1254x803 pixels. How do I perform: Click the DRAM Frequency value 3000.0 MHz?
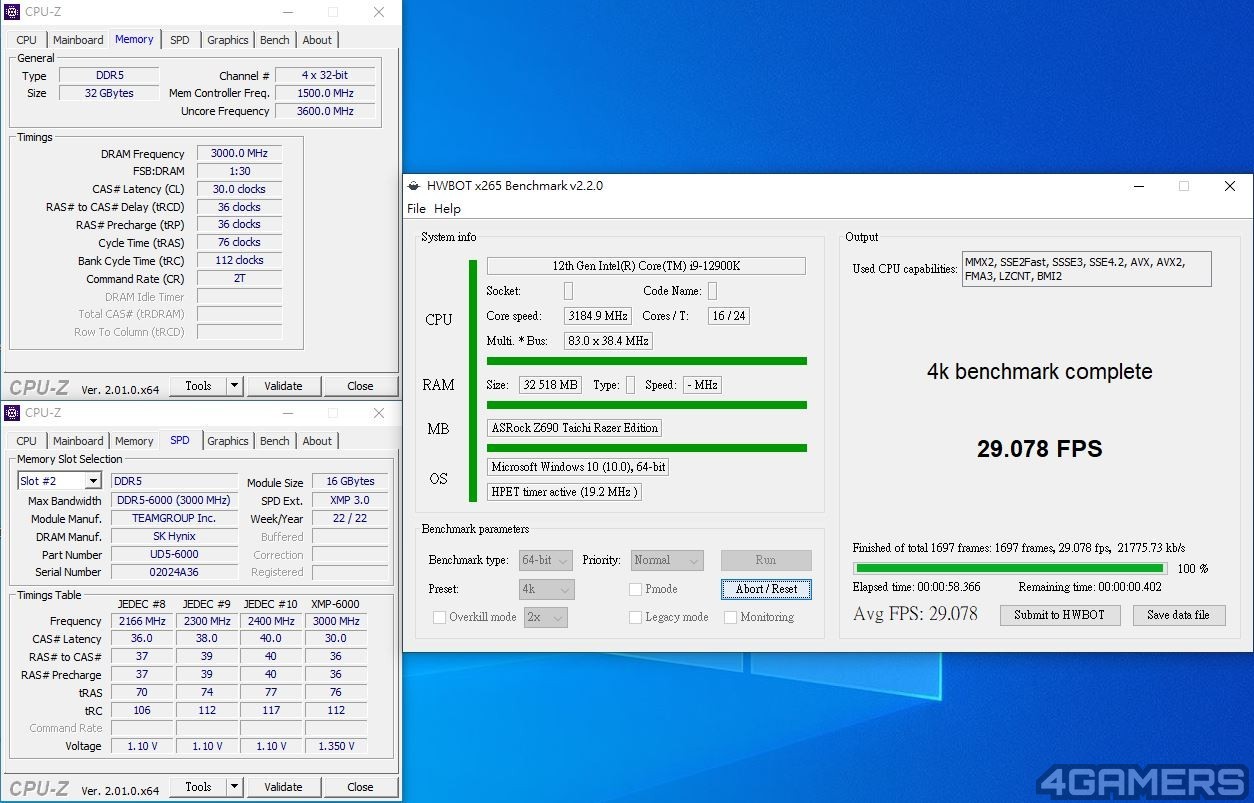tap(239, 154)
